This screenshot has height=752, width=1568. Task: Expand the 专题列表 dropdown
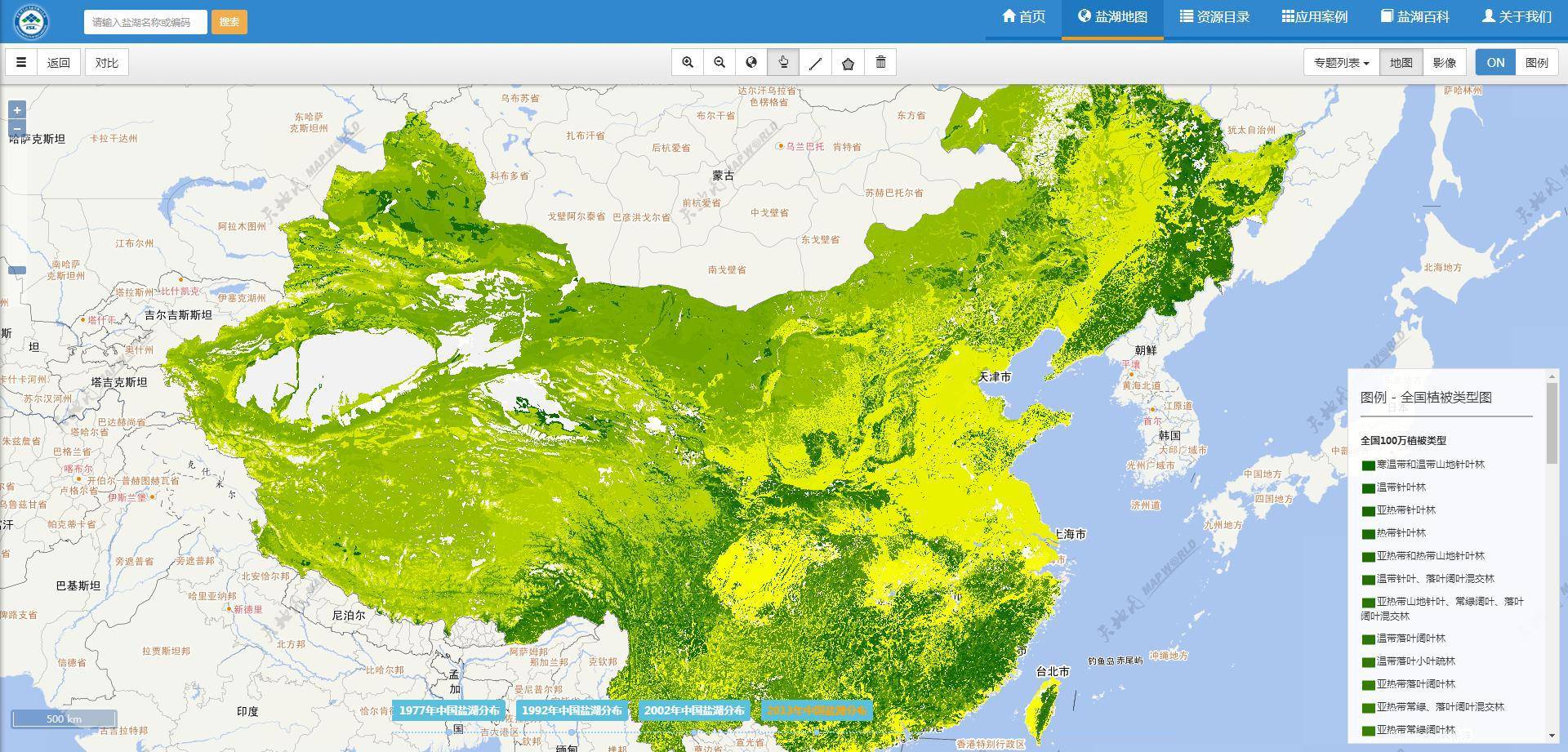tap(1341, 63)
